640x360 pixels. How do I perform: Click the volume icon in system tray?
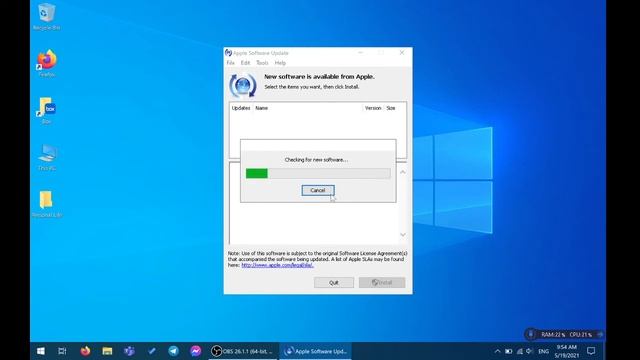coord(530,351)
